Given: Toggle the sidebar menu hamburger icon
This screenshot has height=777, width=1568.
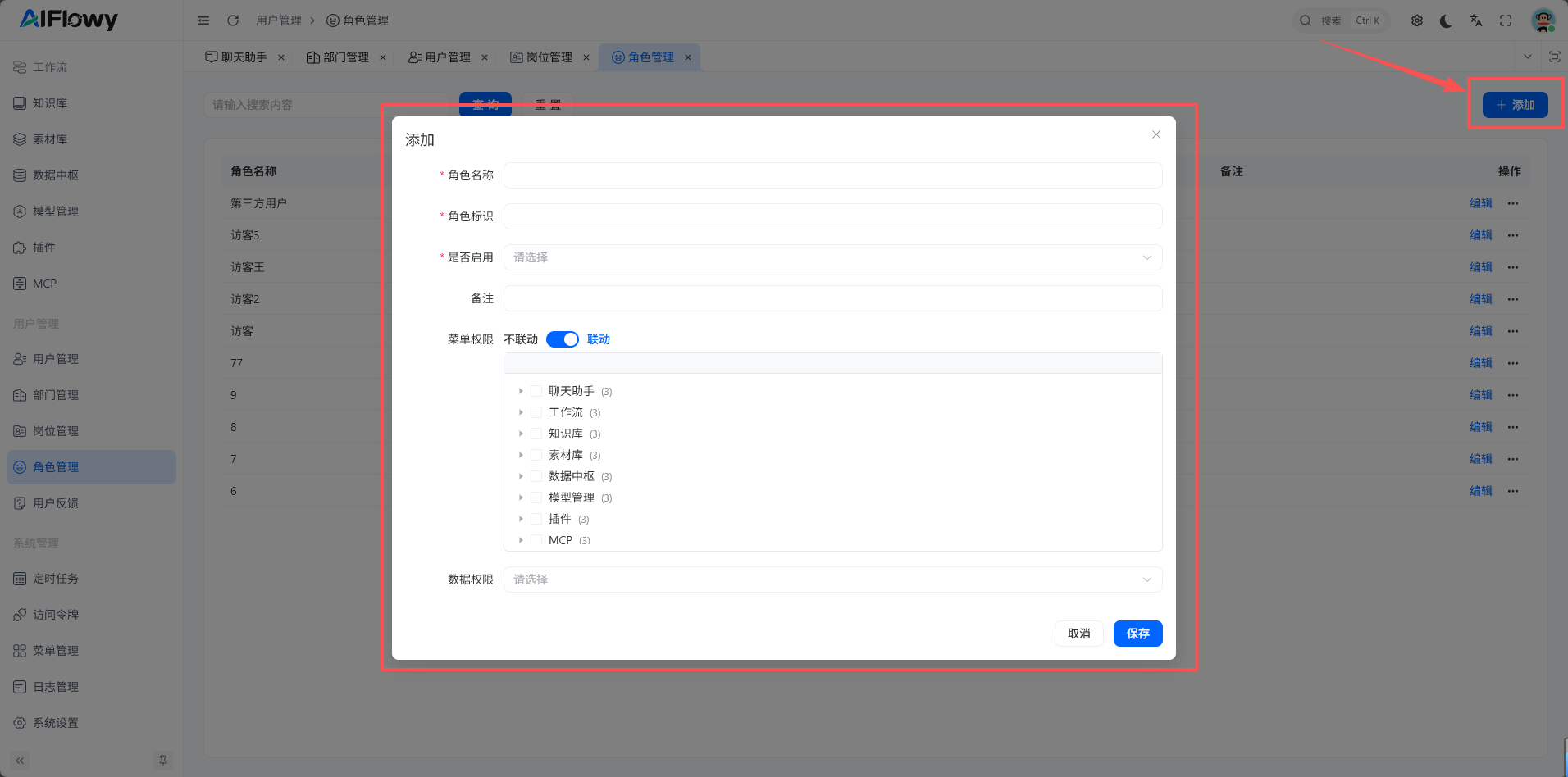Looking at the screenshot, I should click(x=203, y=20).
